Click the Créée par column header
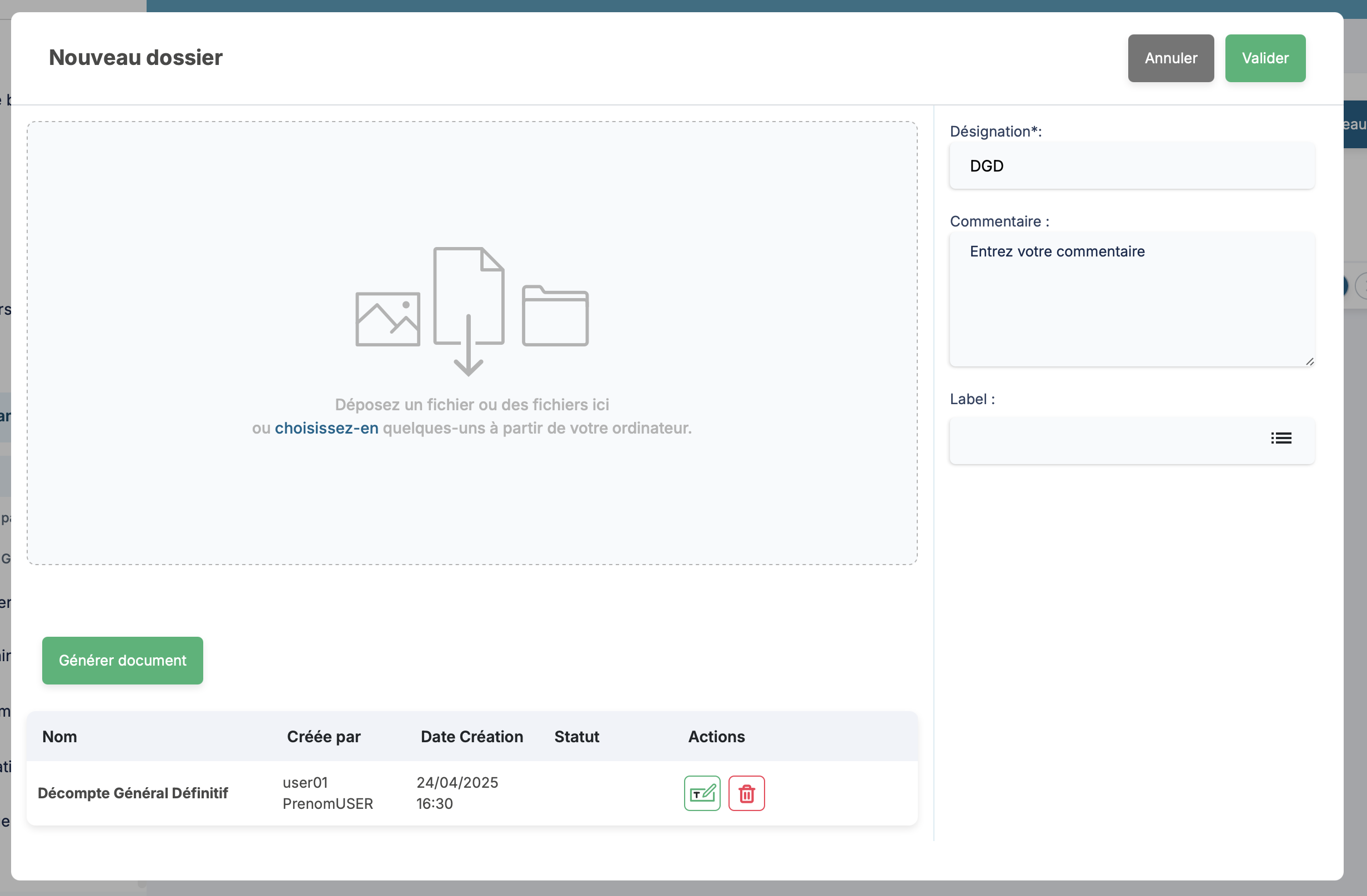Screen dimensions: 1367x896 323,736
